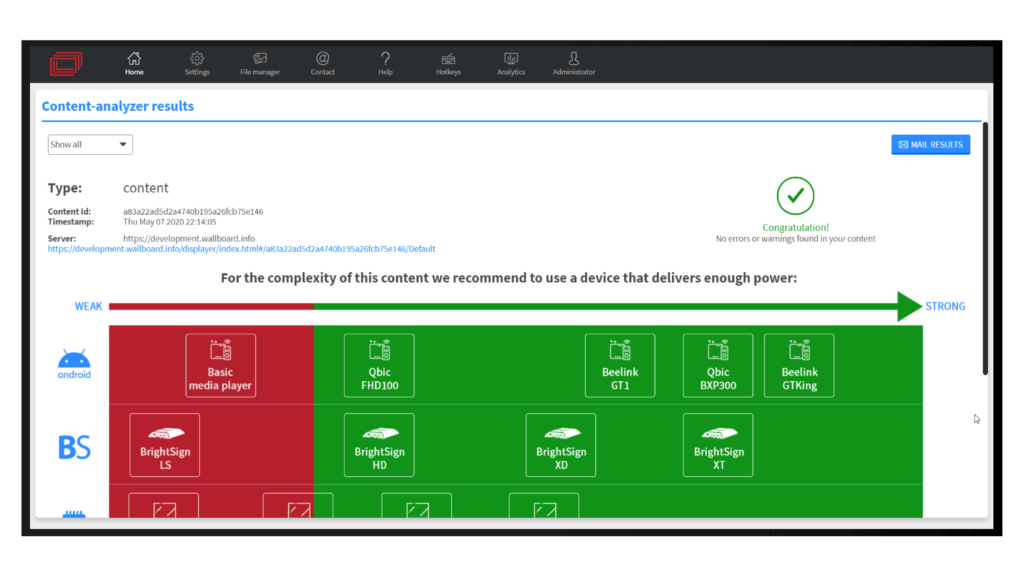Click the Mail Results button
This screenshot has height=576, width=1024.
coord(931,144)
